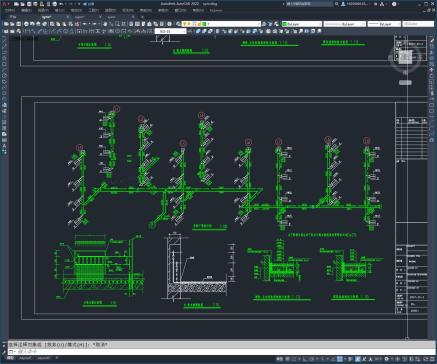This screenshot has height=364, width=437.
Task: Activate Zoom Realtime magnifier tool
Action: click(x=111, y=24)
